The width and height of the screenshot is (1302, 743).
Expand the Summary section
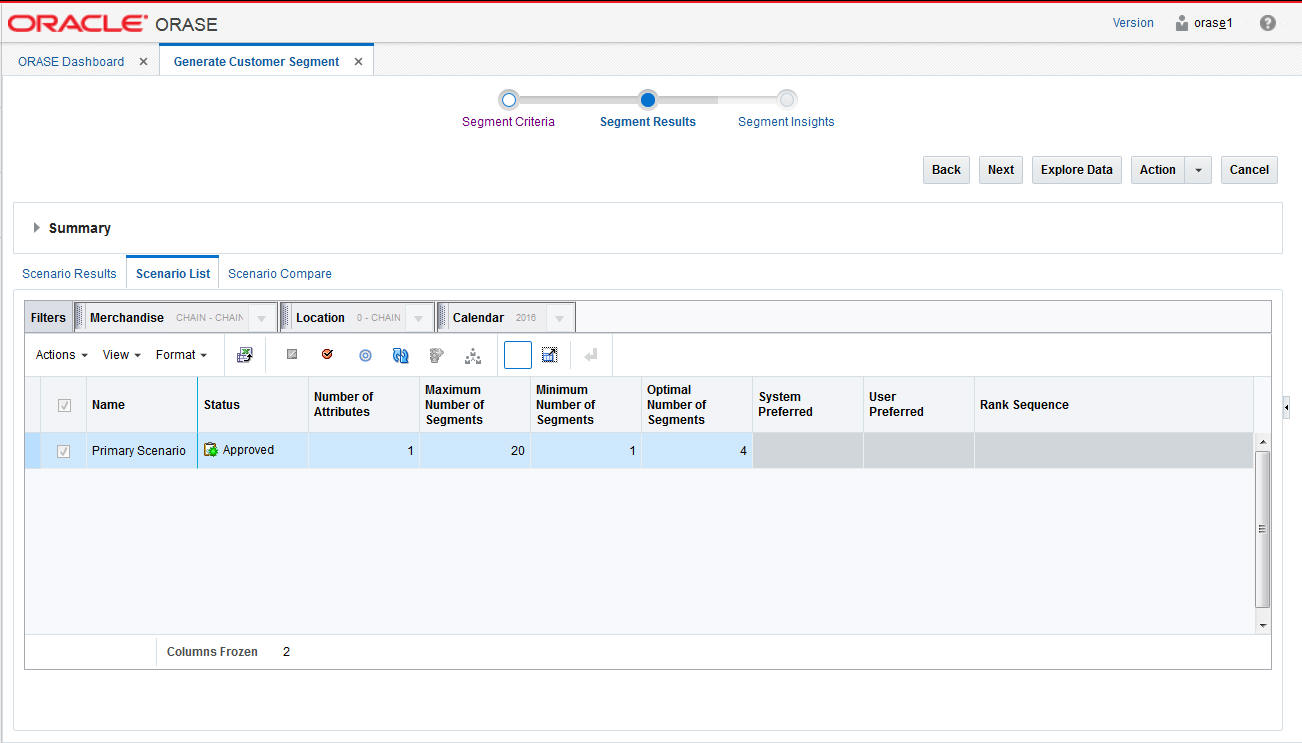click(37, 228)
